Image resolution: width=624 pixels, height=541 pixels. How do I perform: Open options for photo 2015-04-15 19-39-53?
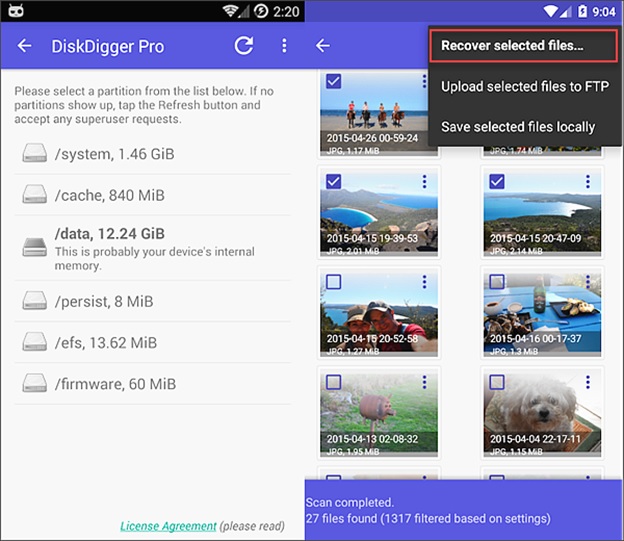[x=424, y=182]
